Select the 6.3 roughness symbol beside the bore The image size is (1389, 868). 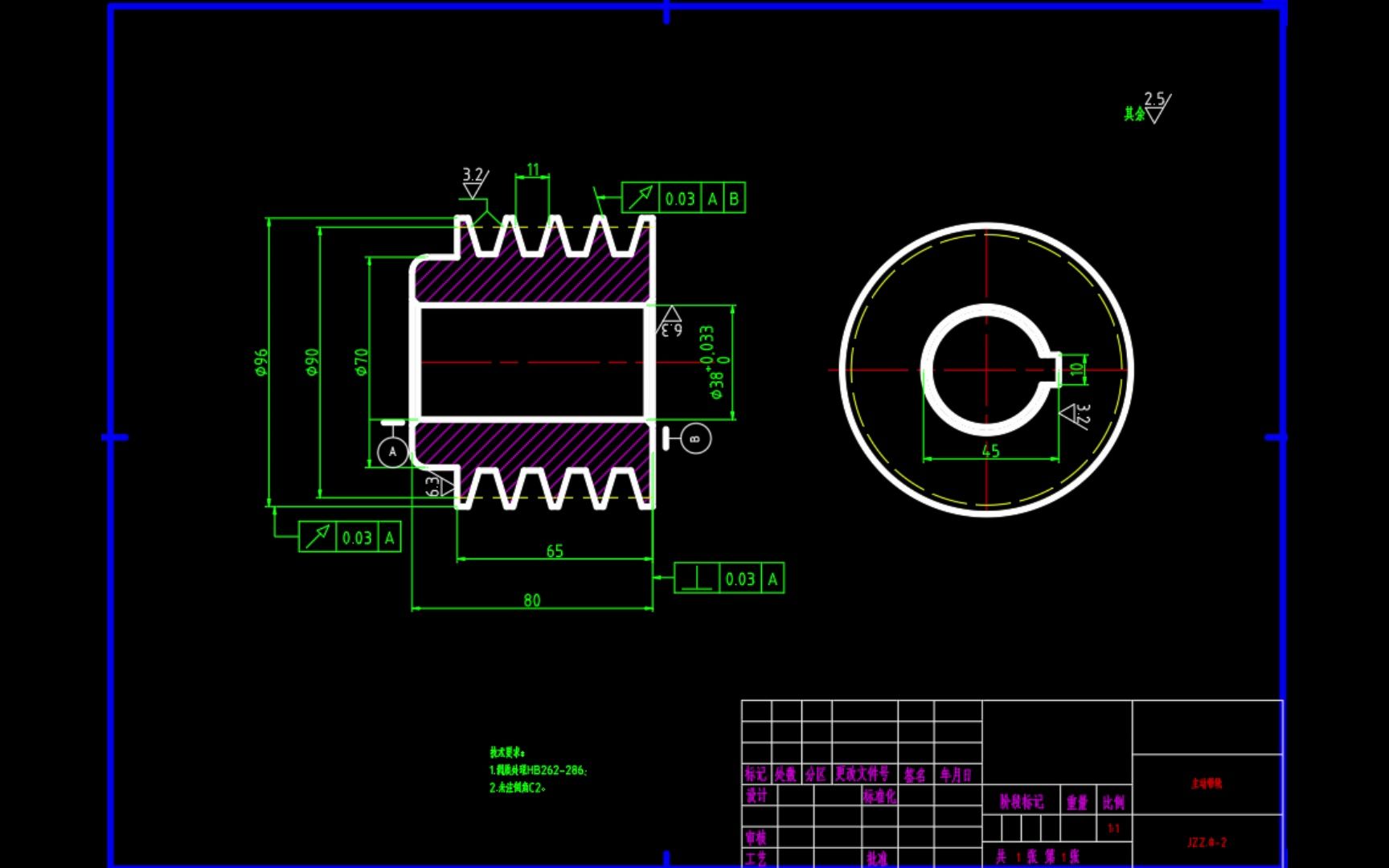pos(670,321)
